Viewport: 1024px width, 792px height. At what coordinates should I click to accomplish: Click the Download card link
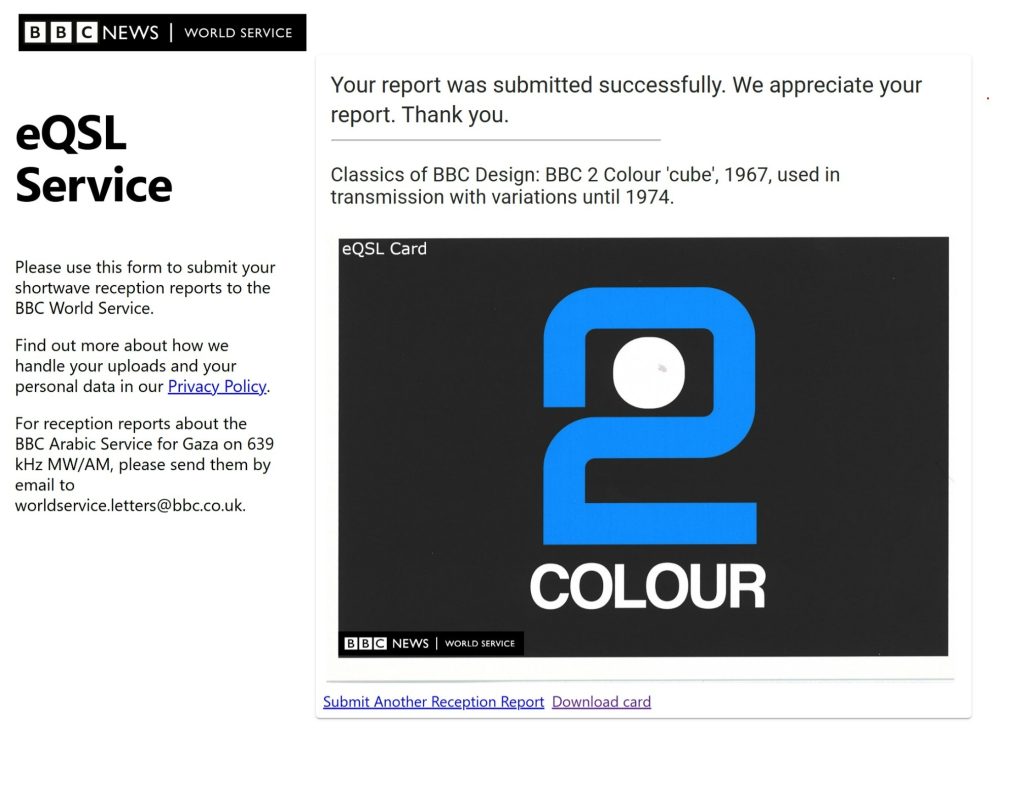(601, 702)
